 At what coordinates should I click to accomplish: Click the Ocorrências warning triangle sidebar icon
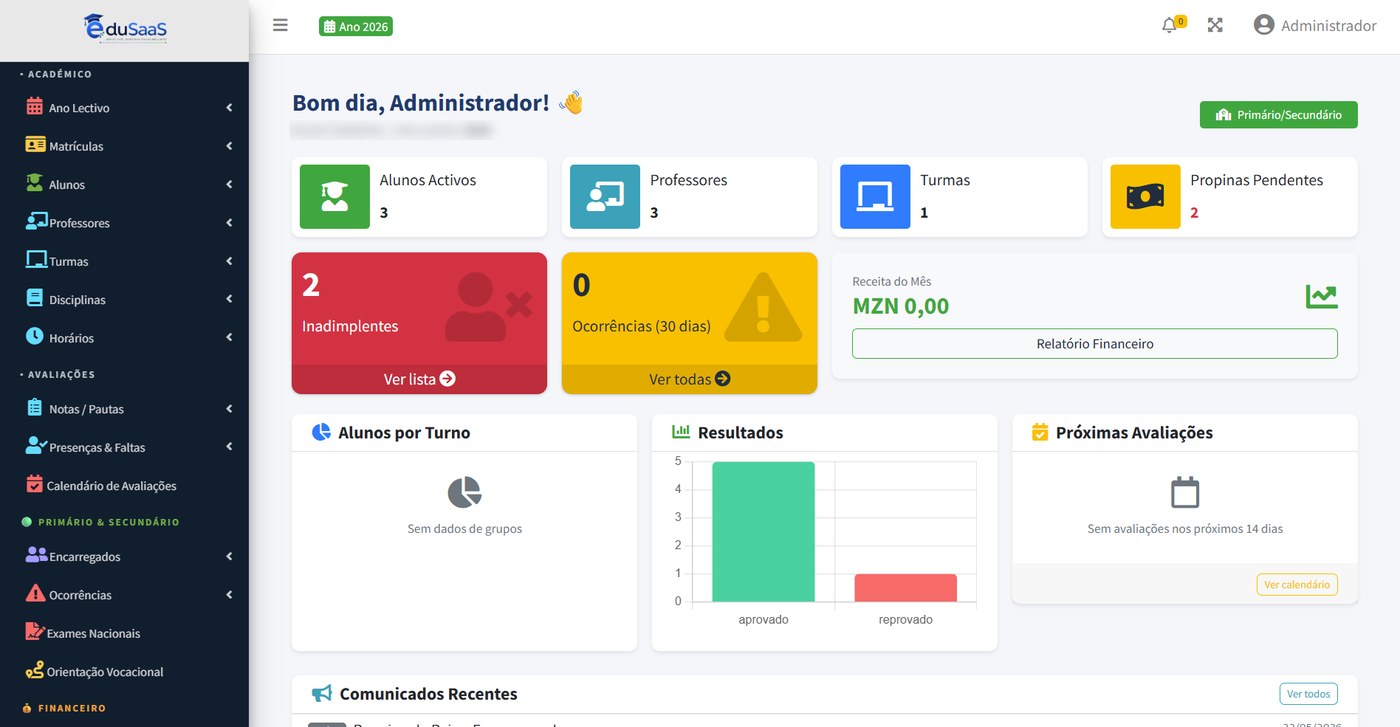[x=35, y=593]
